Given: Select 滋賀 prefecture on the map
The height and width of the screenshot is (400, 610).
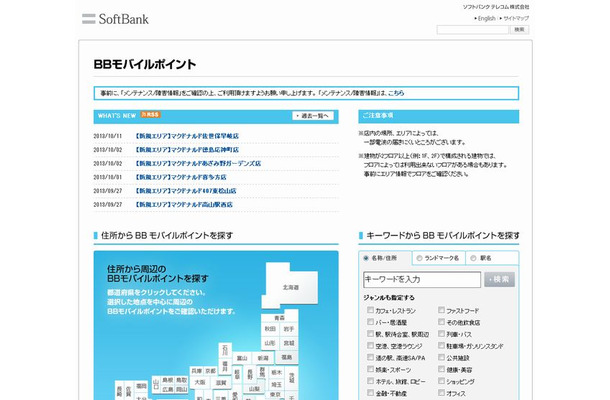Looking at the screenshot, I should tap(221, 382).
